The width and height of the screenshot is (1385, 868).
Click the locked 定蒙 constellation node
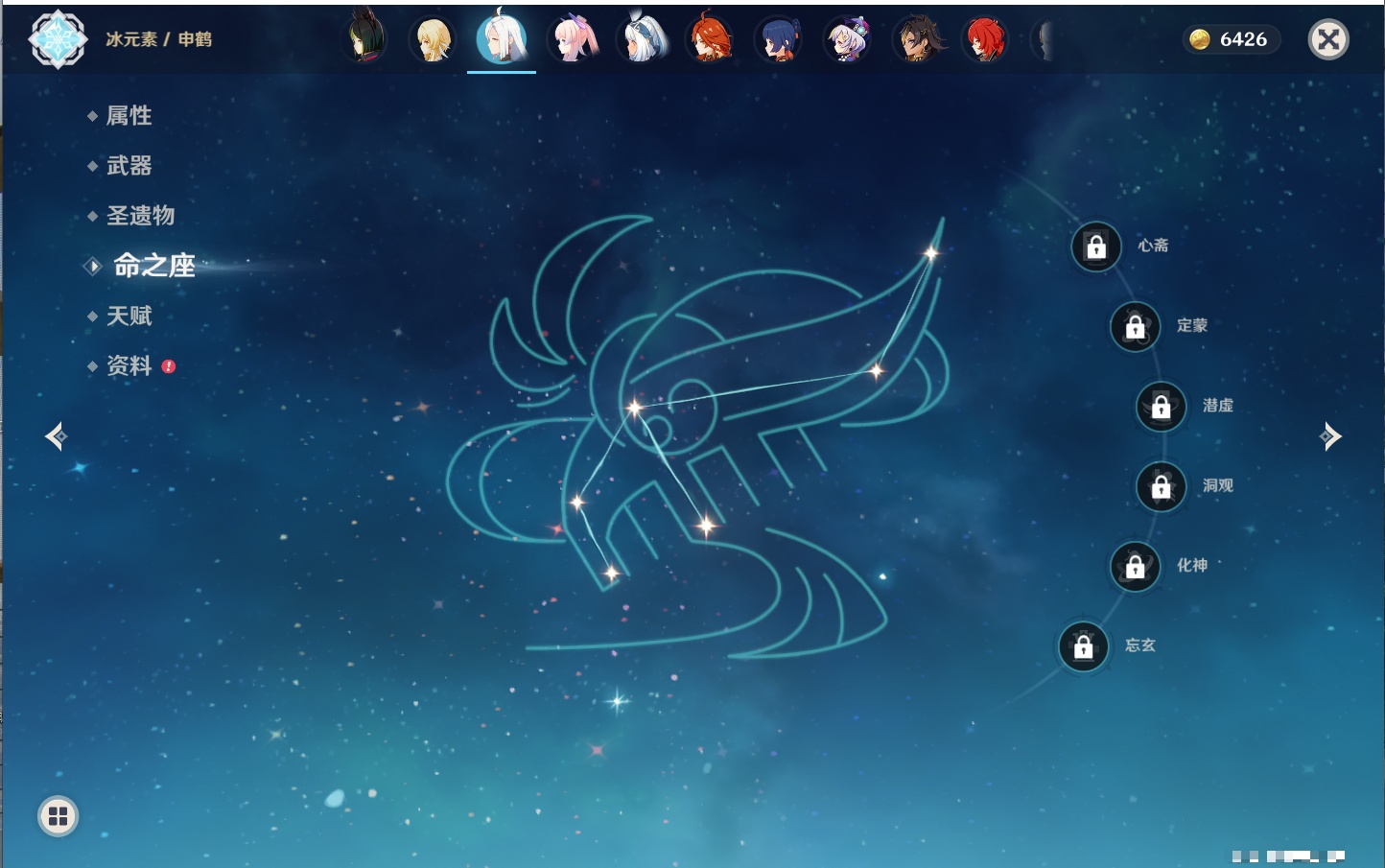pyautogui.click(x=1135, y=327)
